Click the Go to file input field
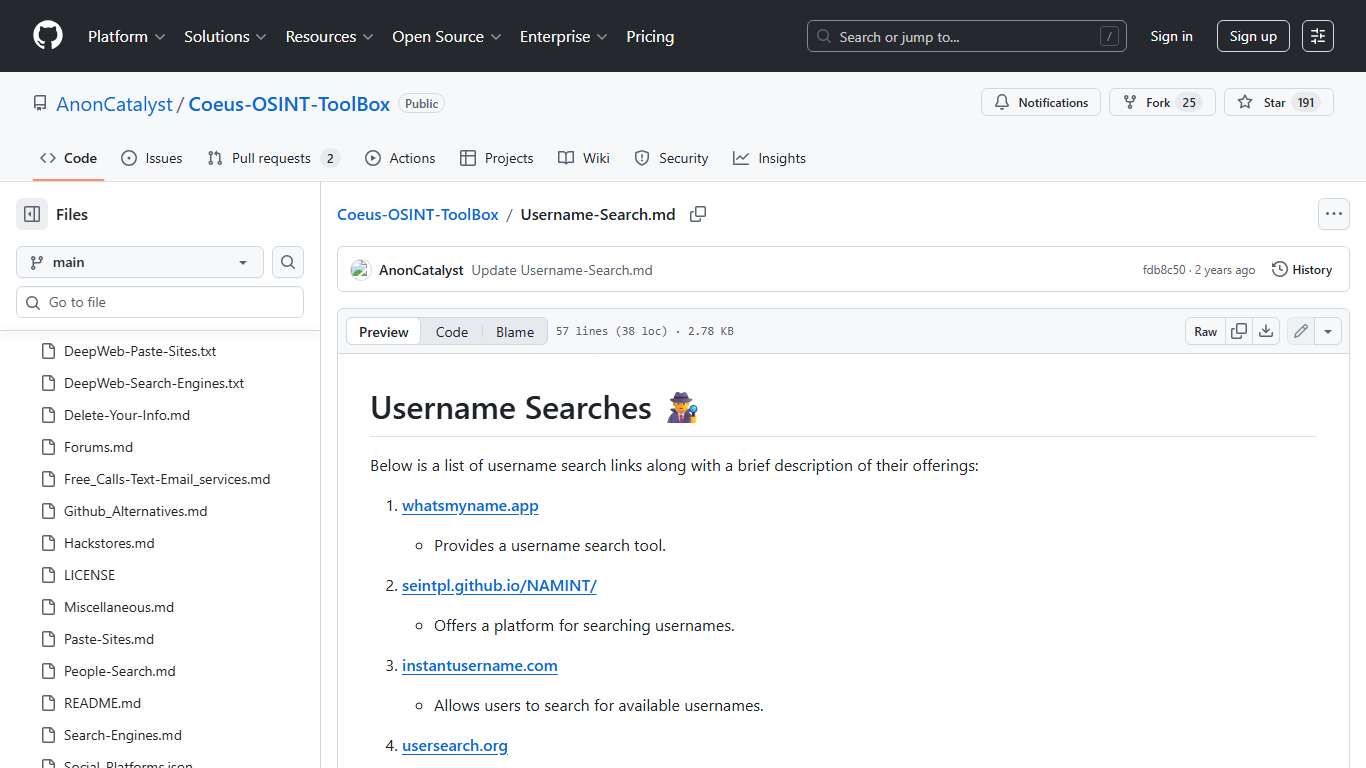Viewport: 1366px width, 768px height. tap(159, 301)
